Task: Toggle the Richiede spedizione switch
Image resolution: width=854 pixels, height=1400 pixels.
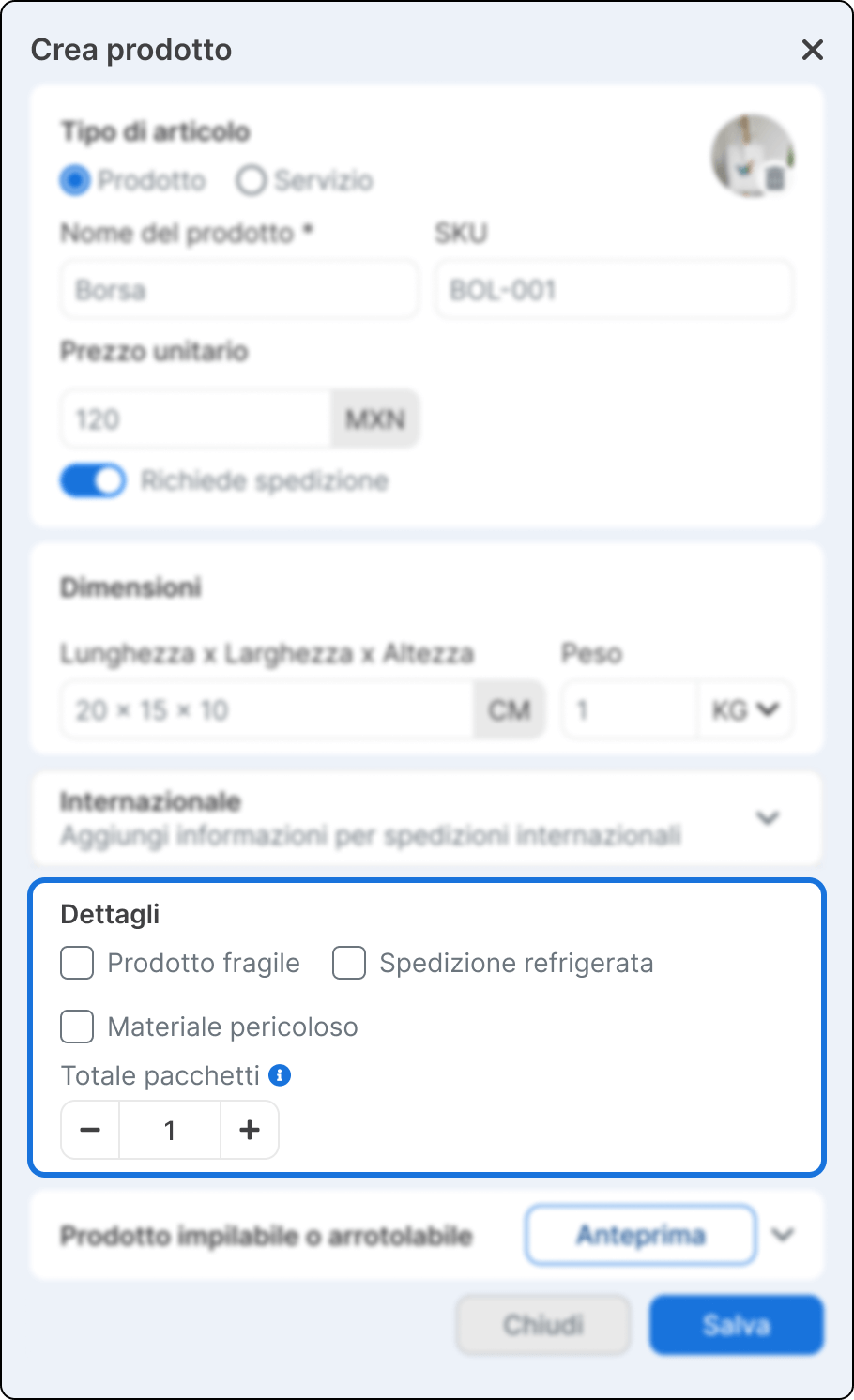Action: click(x=93, y=481)
